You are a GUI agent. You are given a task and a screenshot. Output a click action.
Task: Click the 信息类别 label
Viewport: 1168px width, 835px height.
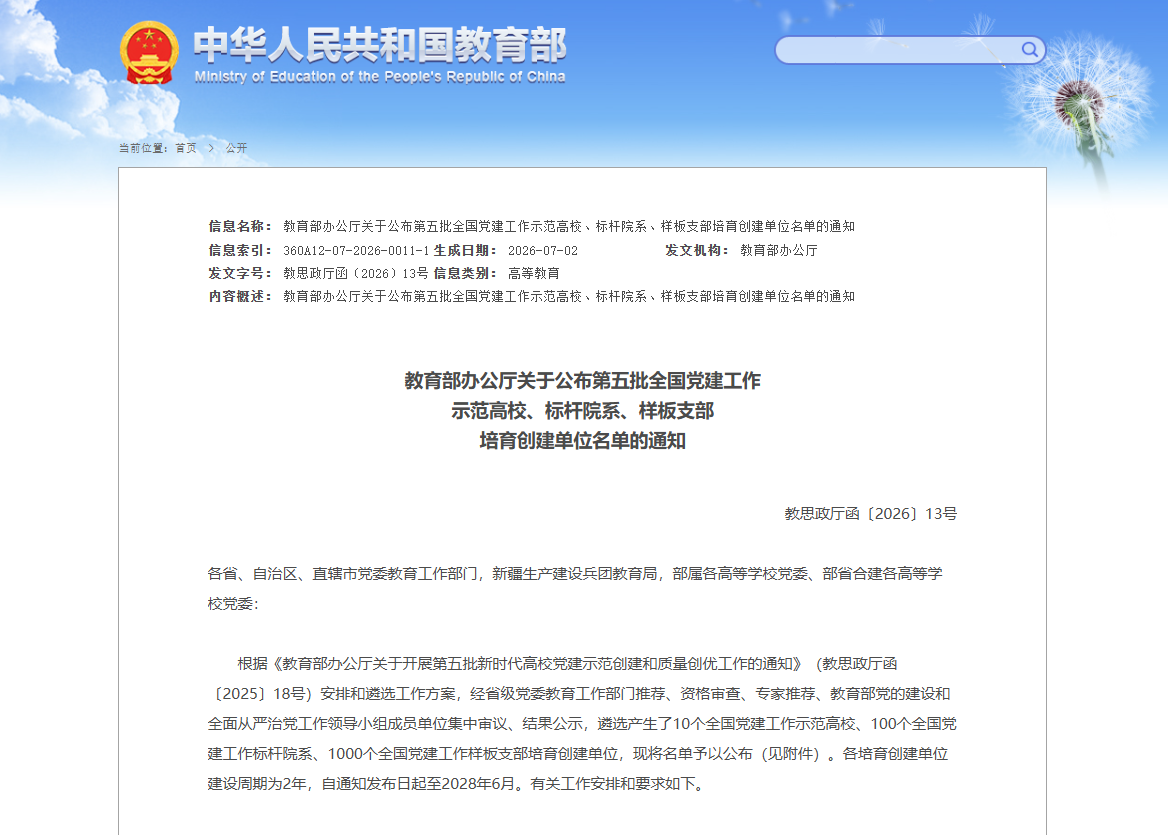point(465,273)
